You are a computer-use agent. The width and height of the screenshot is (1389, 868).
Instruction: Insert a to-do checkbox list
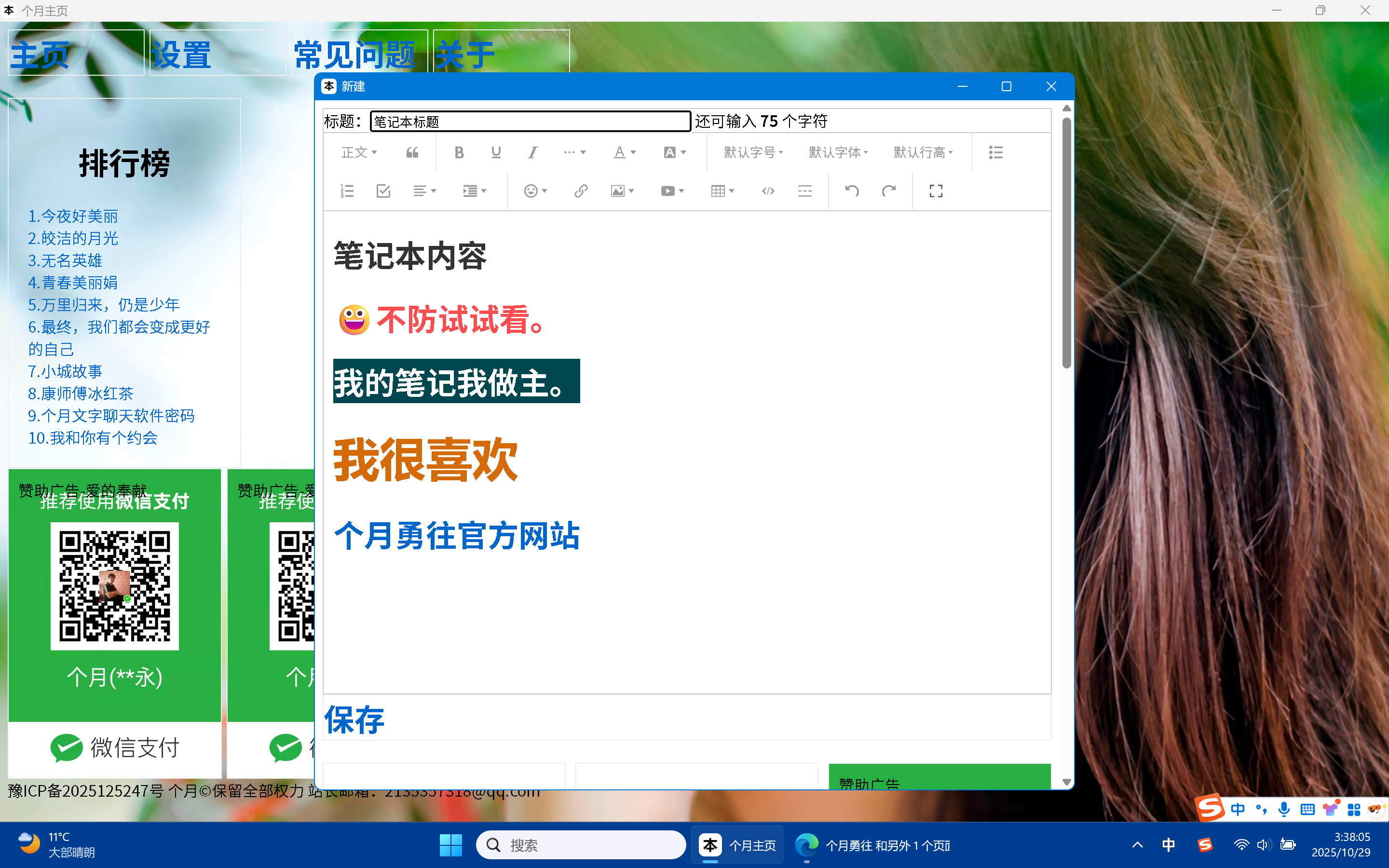(383, 191)
